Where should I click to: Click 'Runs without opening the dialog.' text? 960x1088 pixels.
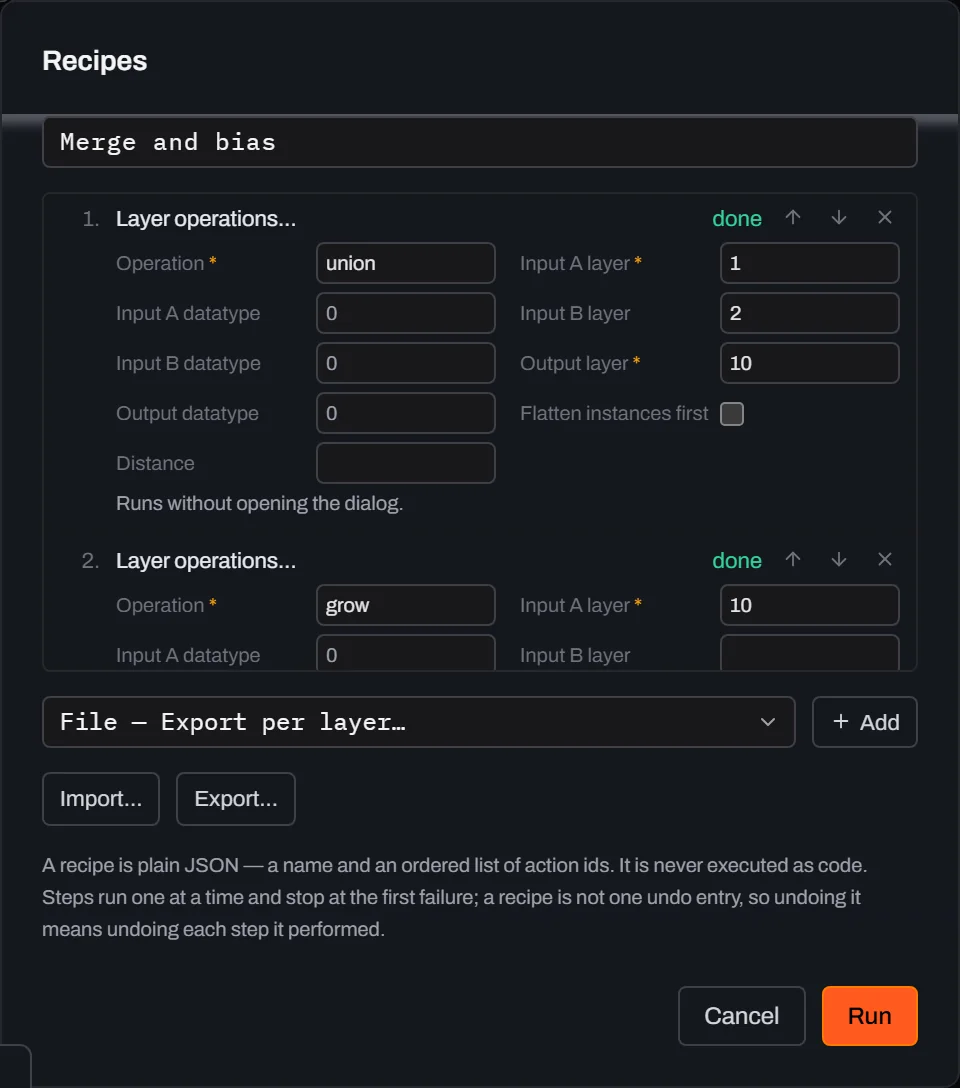[x=259, y=503]
